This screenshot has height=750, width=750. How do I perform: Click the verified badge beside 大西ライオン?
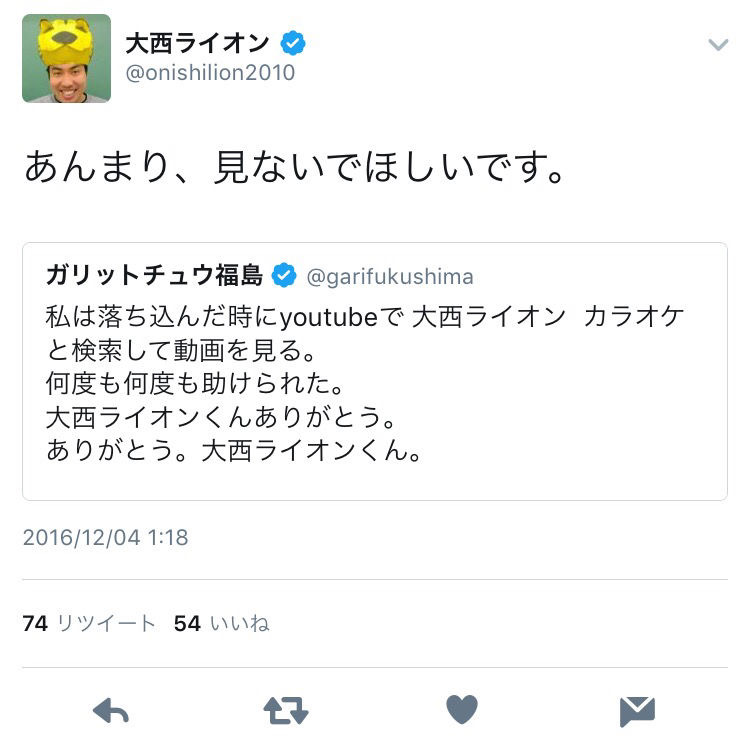pos(293,44)
